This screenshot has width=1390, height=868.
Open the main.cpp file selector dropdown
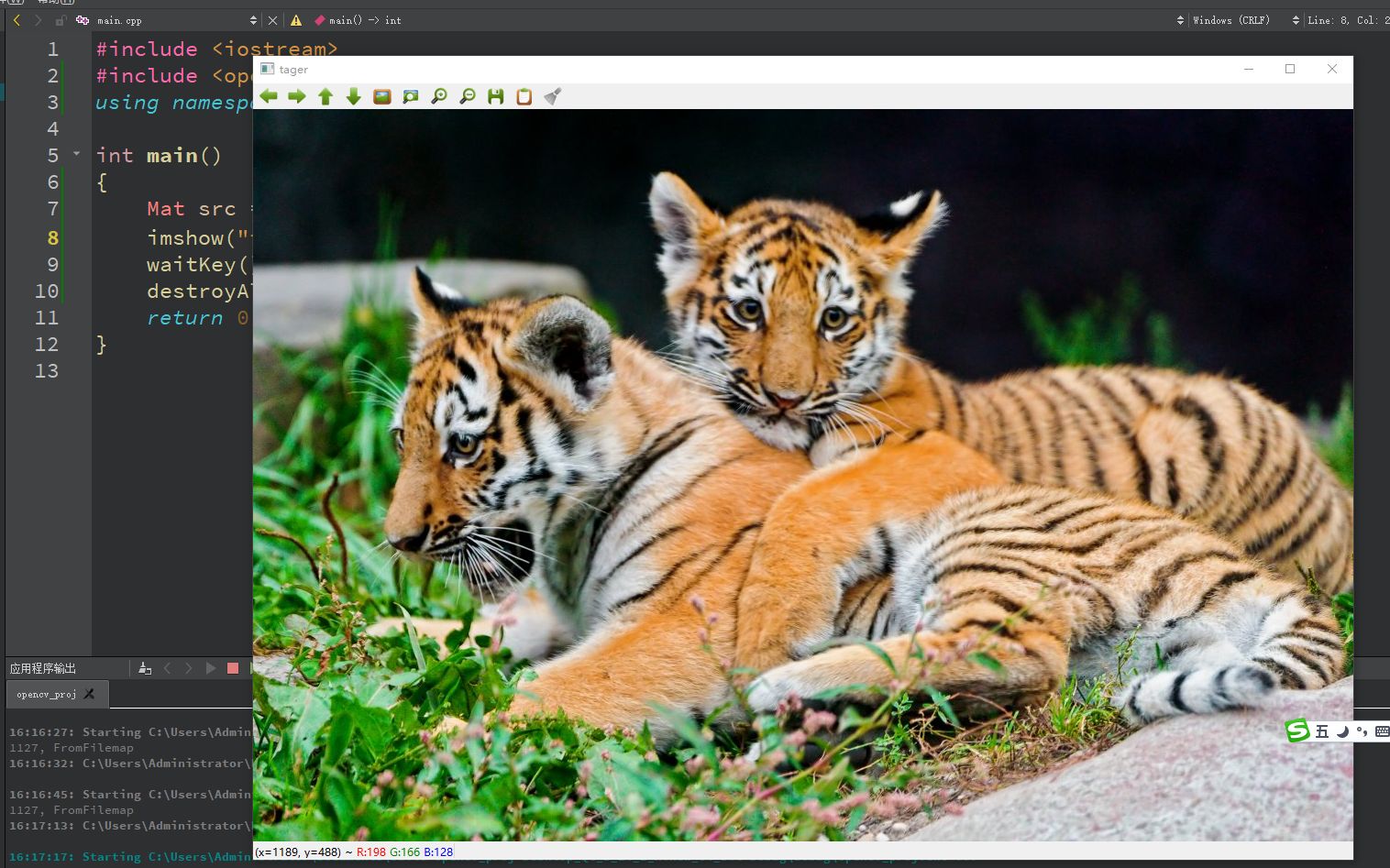[178, 20]
